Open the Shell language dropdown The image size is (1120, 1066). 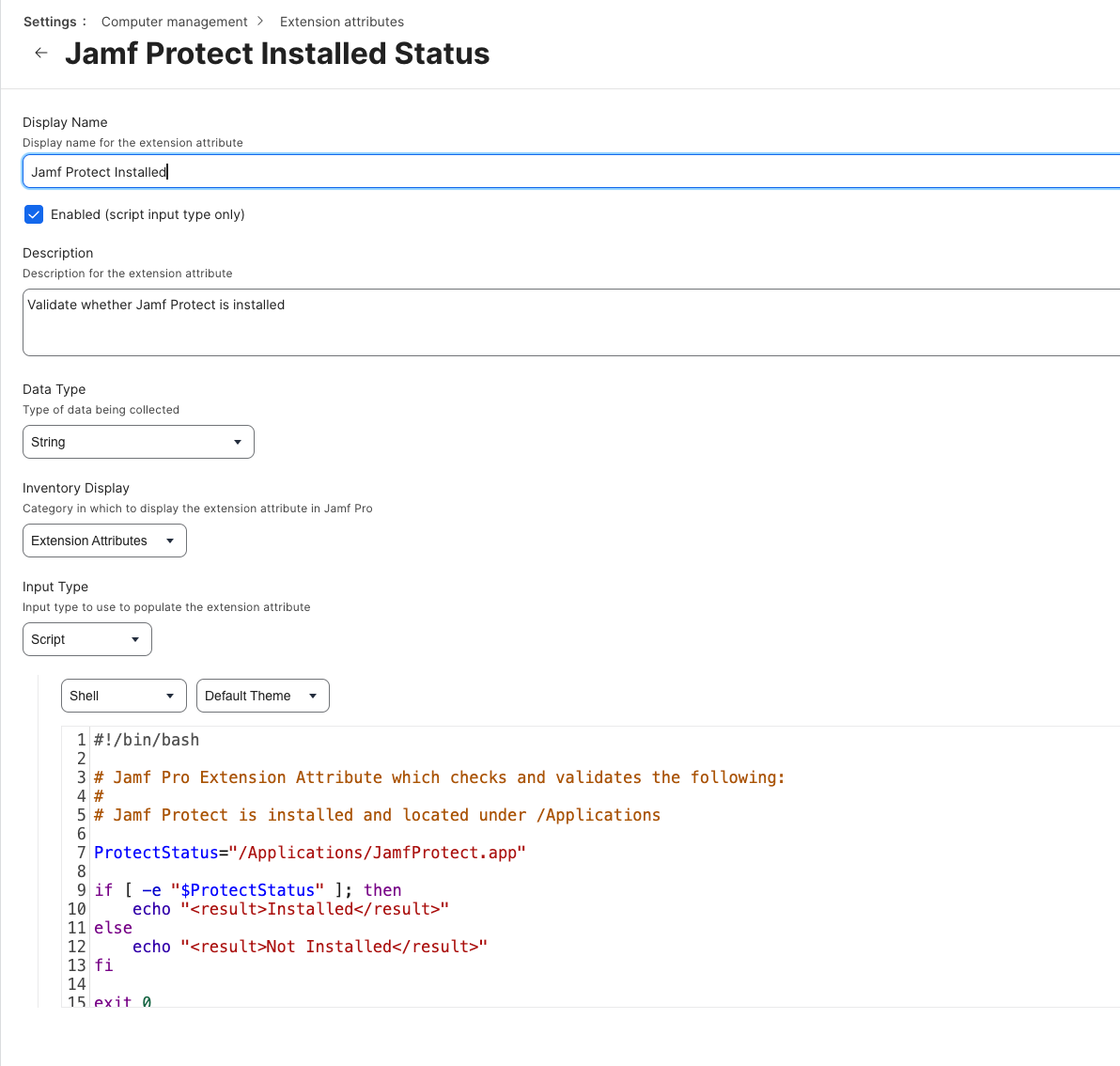tap(123, 696)
